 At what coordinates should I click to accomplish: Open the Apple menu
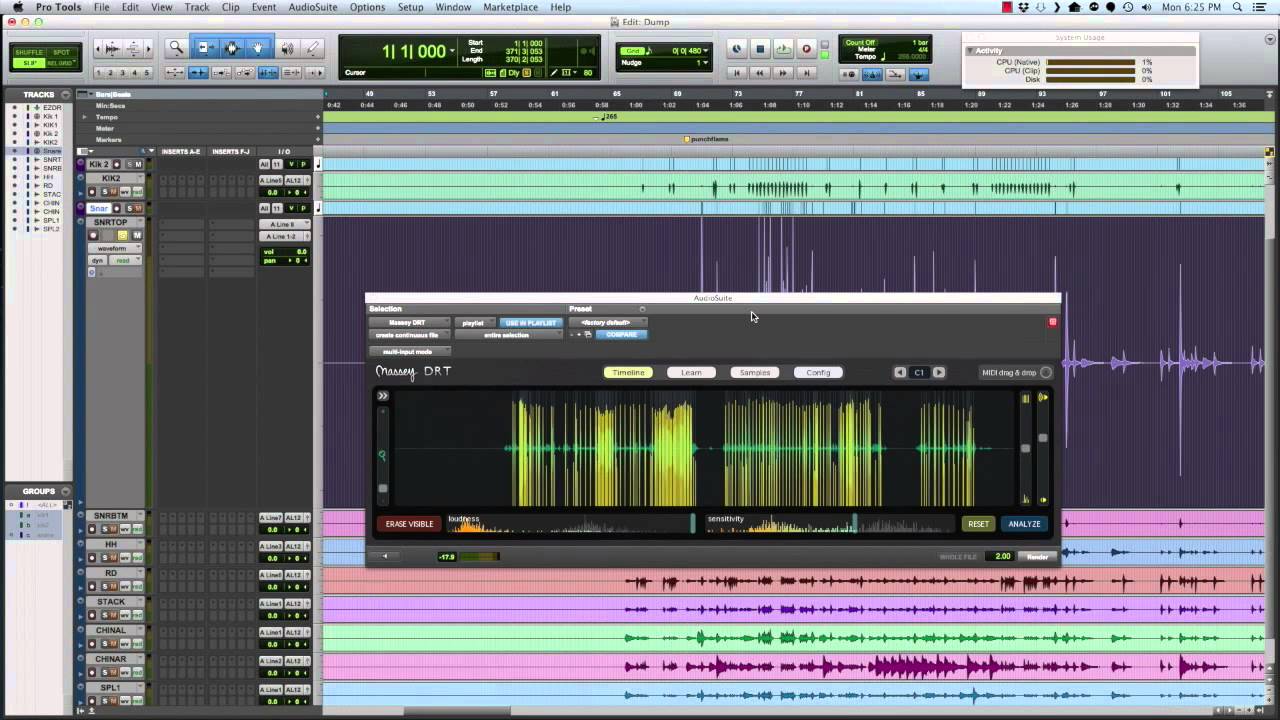coord(17,7)
